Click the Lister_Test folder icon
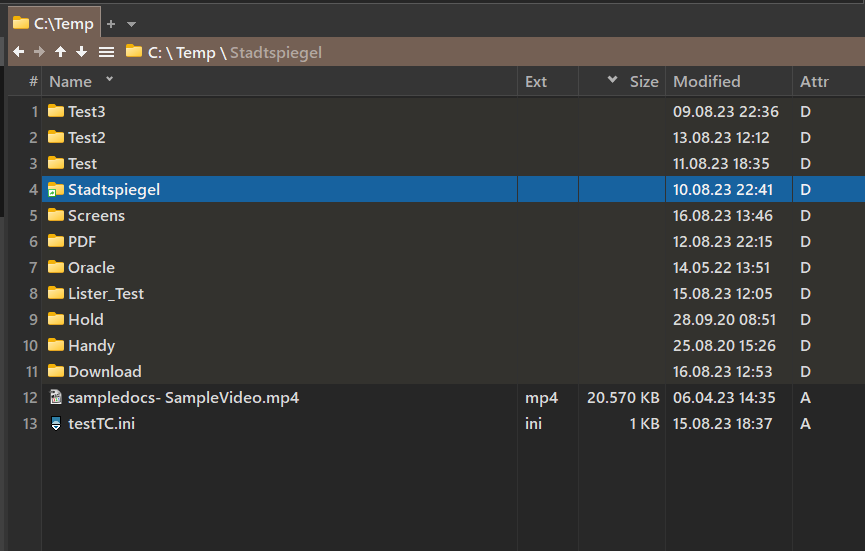 (x=56, y=293)
